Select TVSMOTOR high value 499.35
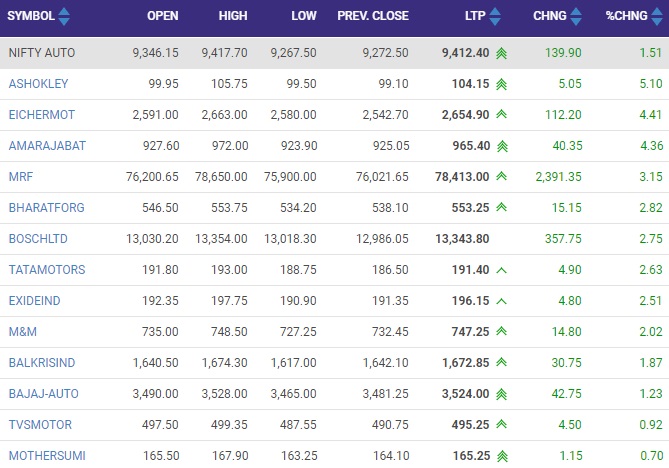Image resolution: width=669 pixels, height=468 pixels. 229,425
